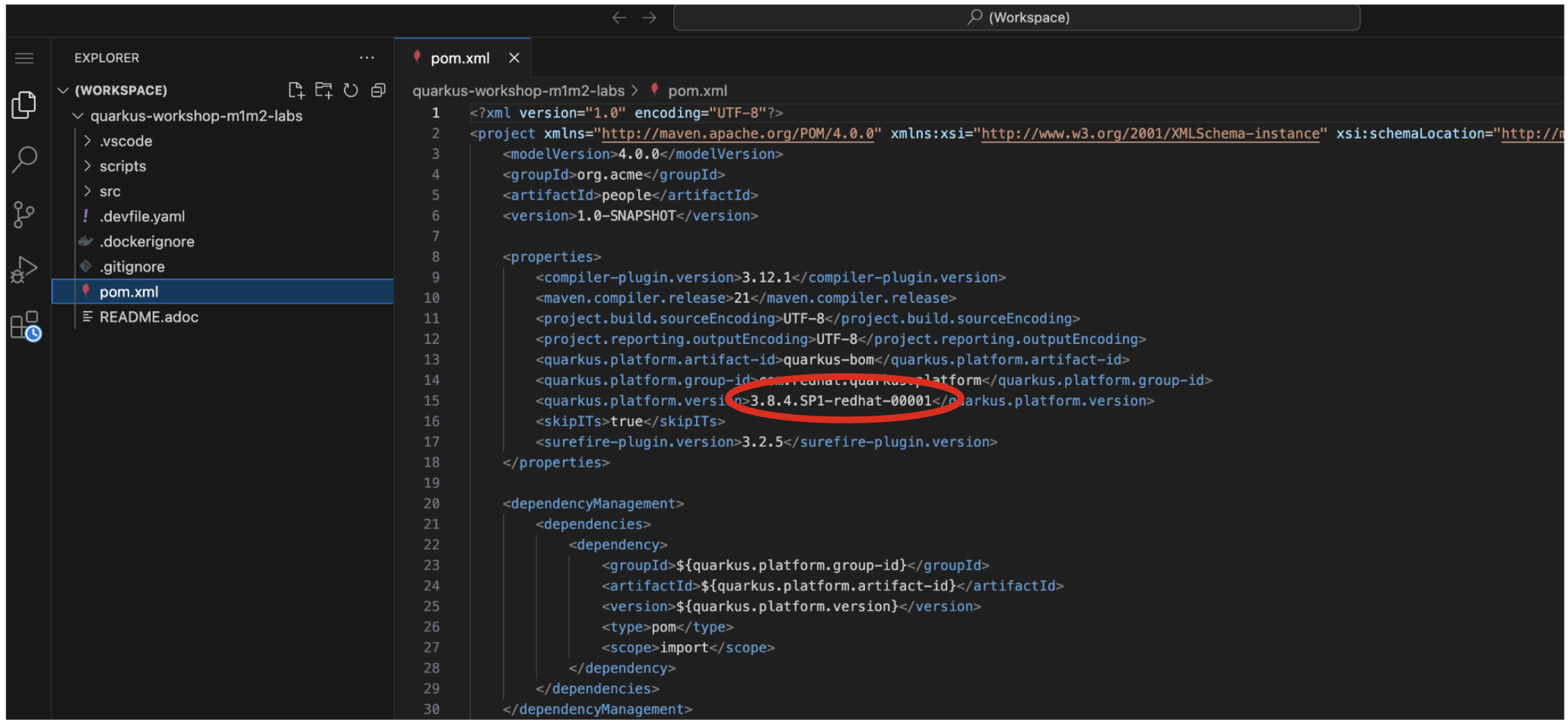Click the maven.compiler.release 21 line
Viewport: 1568px width, 724px height.
[746, 298]
